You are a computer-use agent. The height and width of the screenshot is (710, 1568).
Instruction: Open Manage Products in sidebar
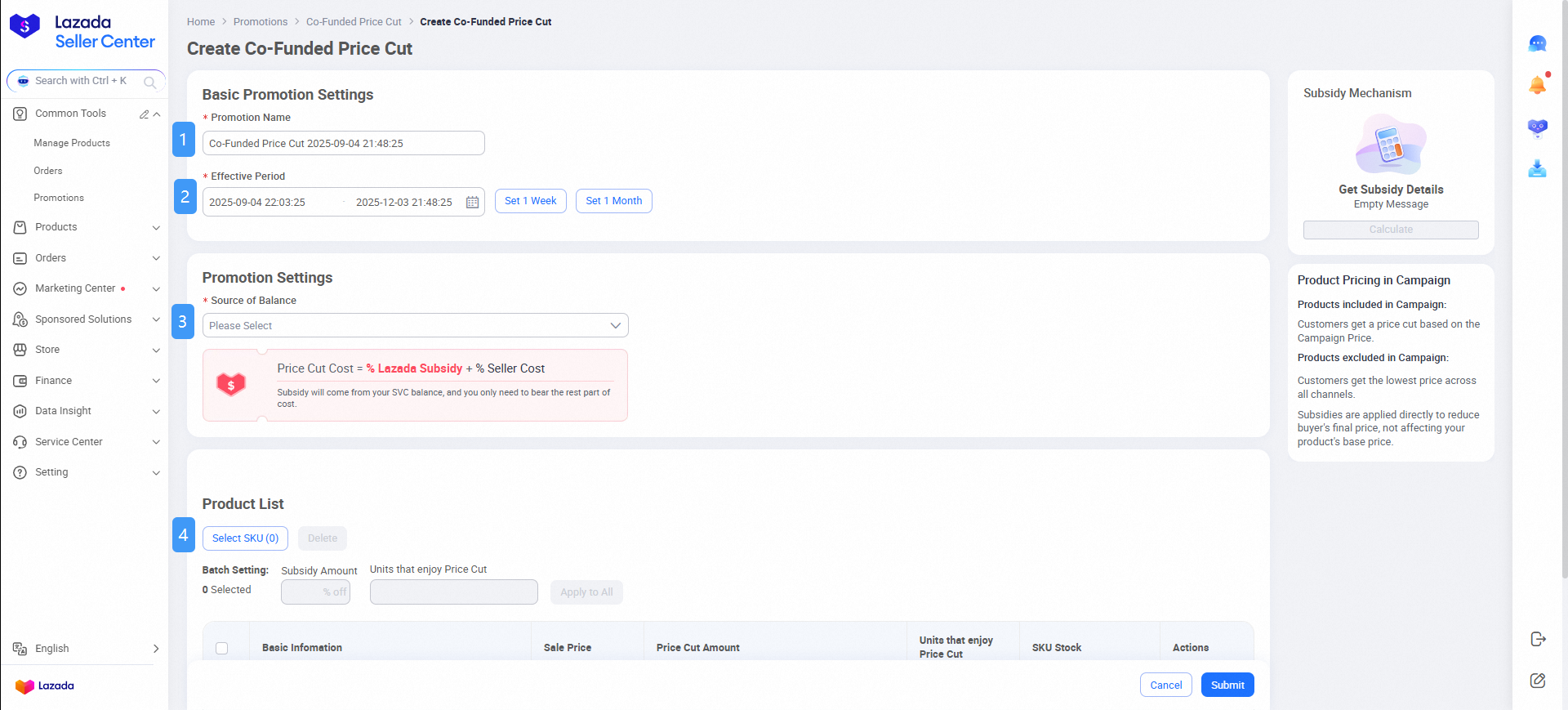72,143
